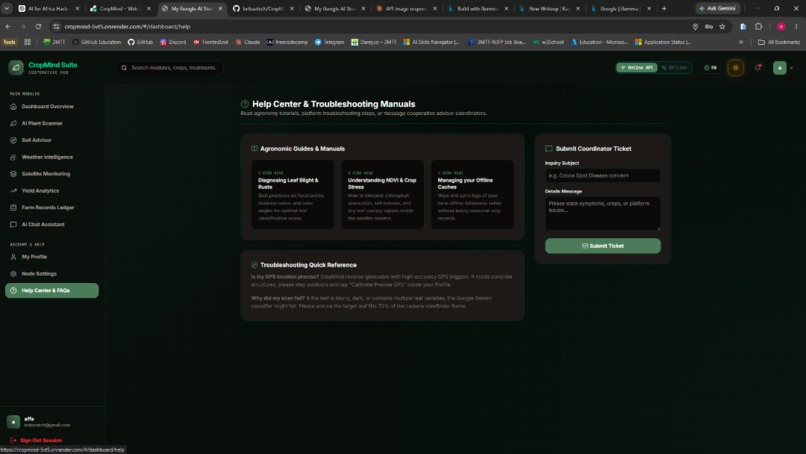Switch to the AI for Africa Hack tab

click(x=49, y=9)
